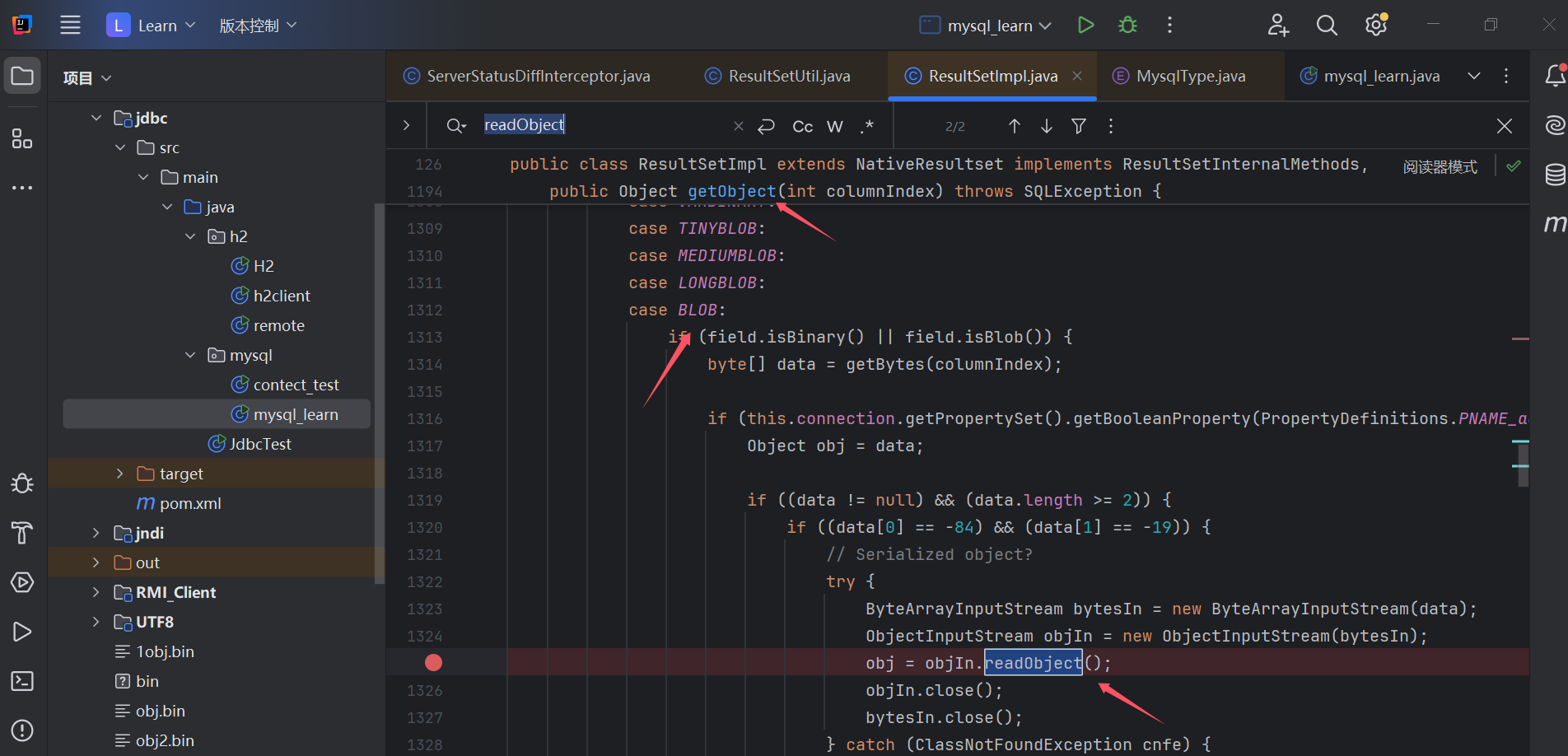1568x756 pixels.
Task: Open the Problems tool window
Action: coord(22,730)
